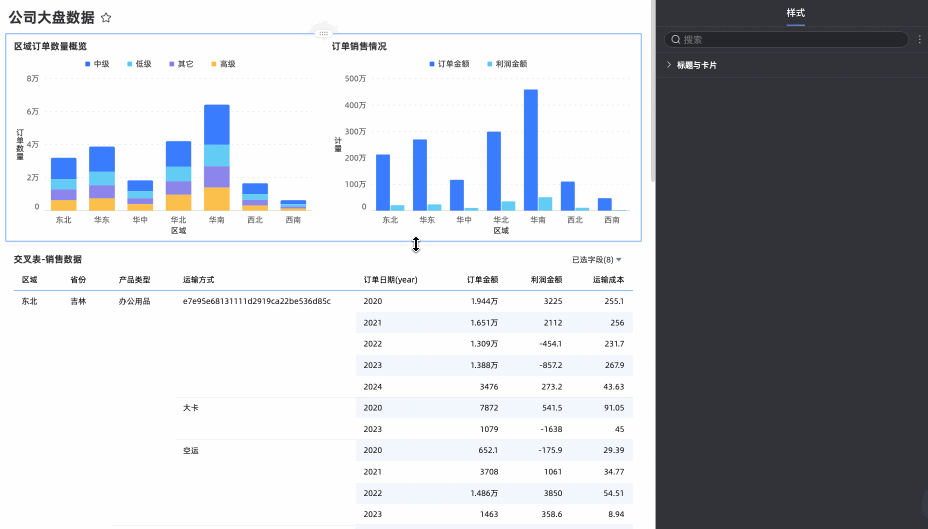Toggle the 高级 legend item
Viewport: 928px width, 529px height.
coord(223,64)
